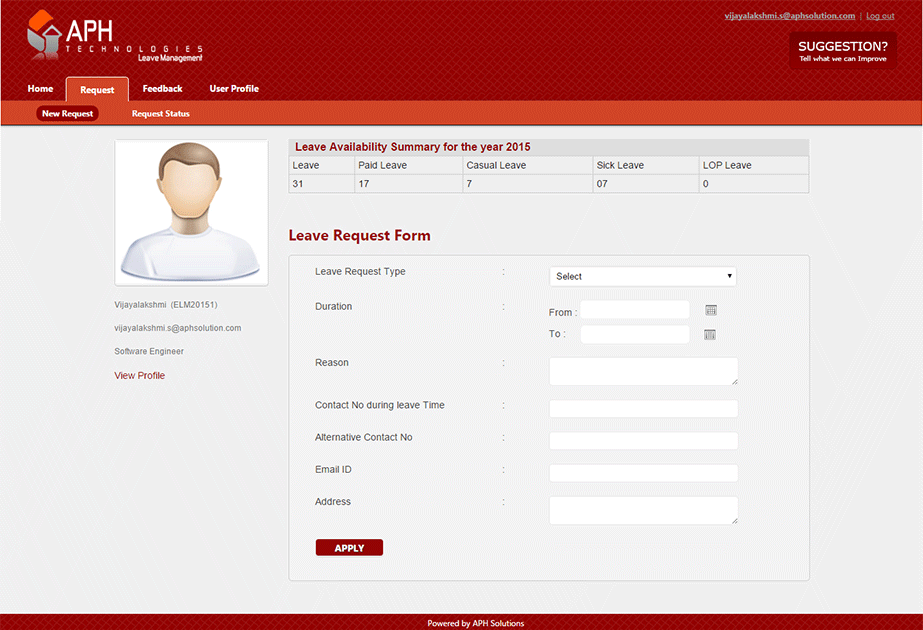The height and width of the screenshot is (630, 923).
Task: Open the View Profile link
Action: point(140,376)
